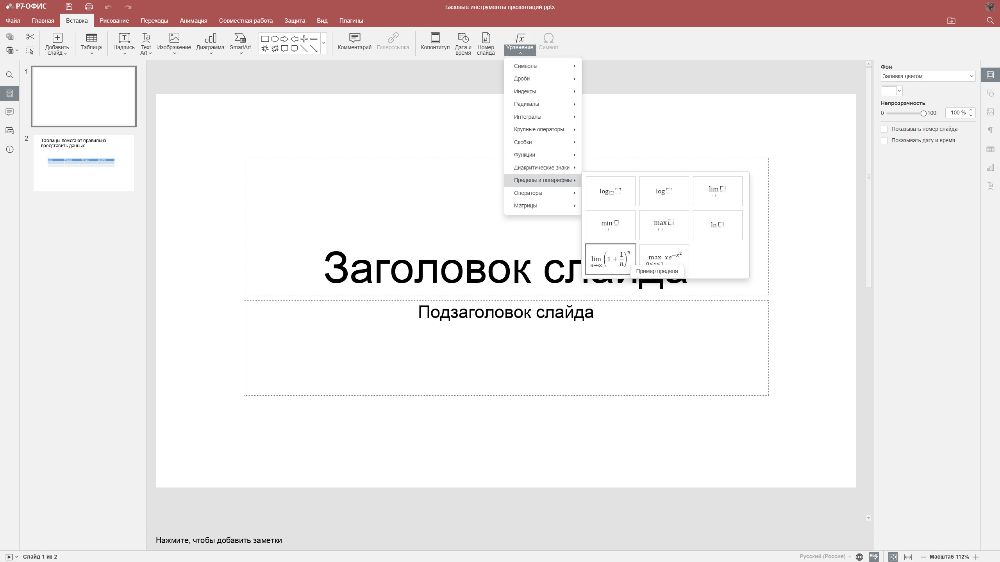Screen dimensions: 1000x562
Task: Click the SmartArt icon
Action: 240,42
